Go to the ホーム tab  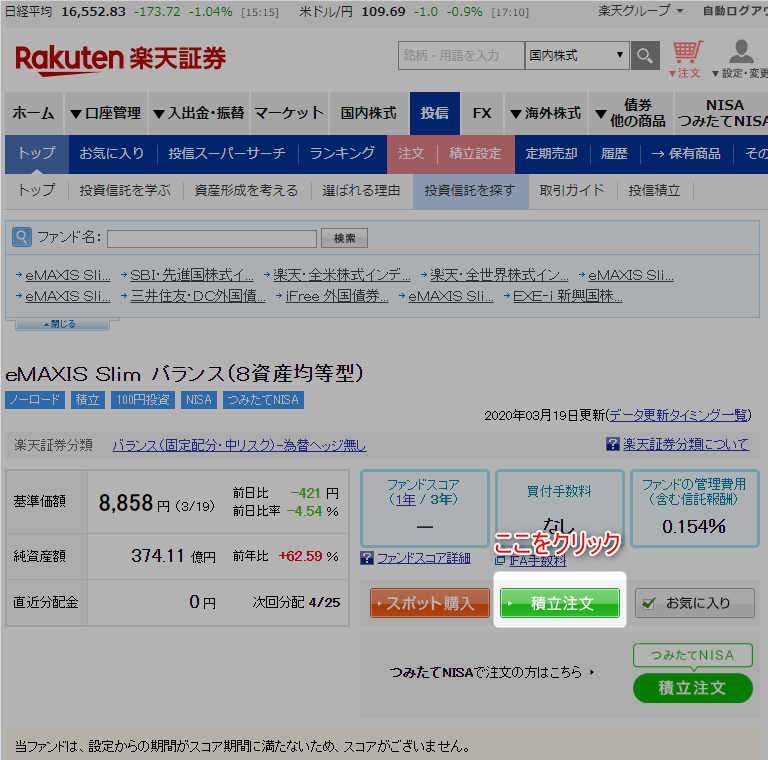(33, 113)
